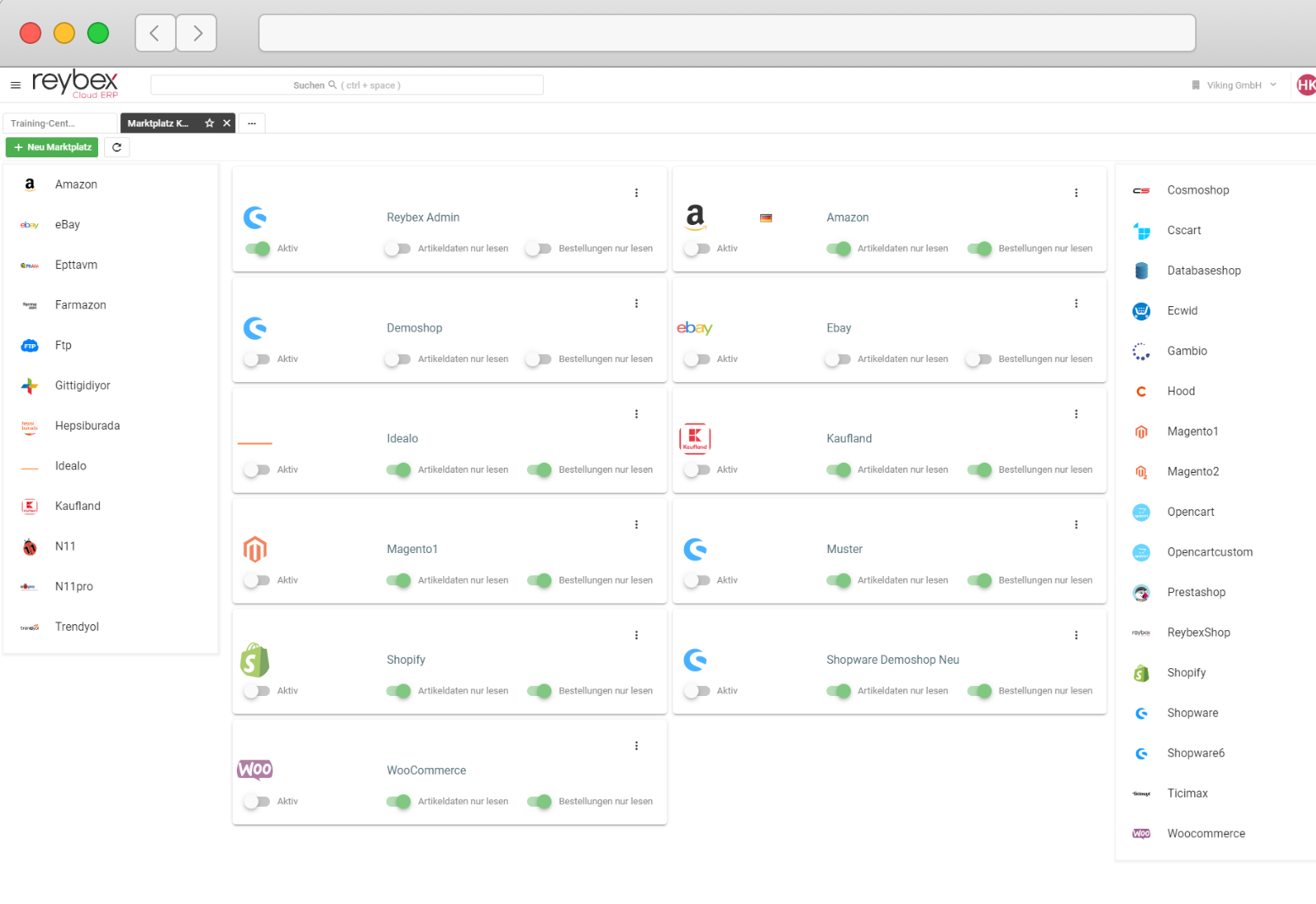Open more options menu for WooCommerce card
This screenshot has height=904, width=1316.
click(x=636, y=746)
